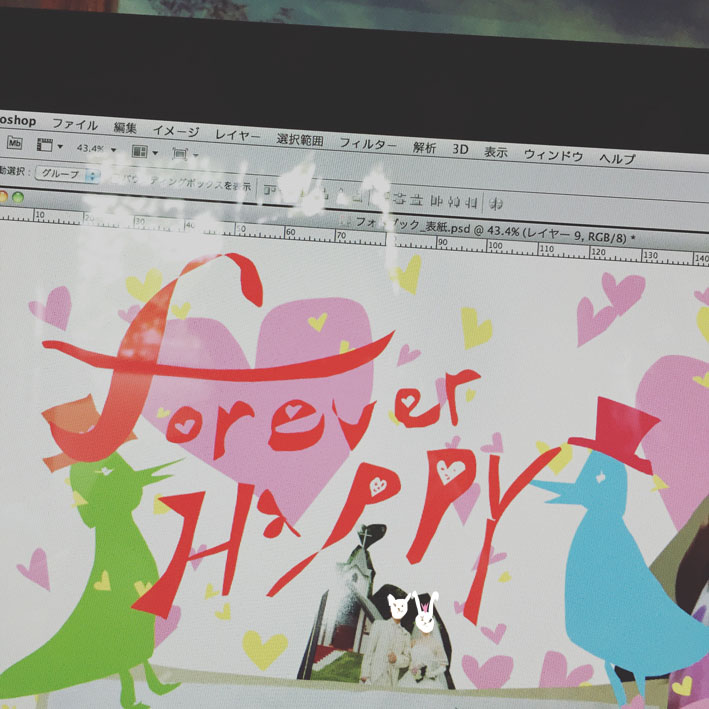
Task: Click the screen mode icon
Action: tap(180, 154)
